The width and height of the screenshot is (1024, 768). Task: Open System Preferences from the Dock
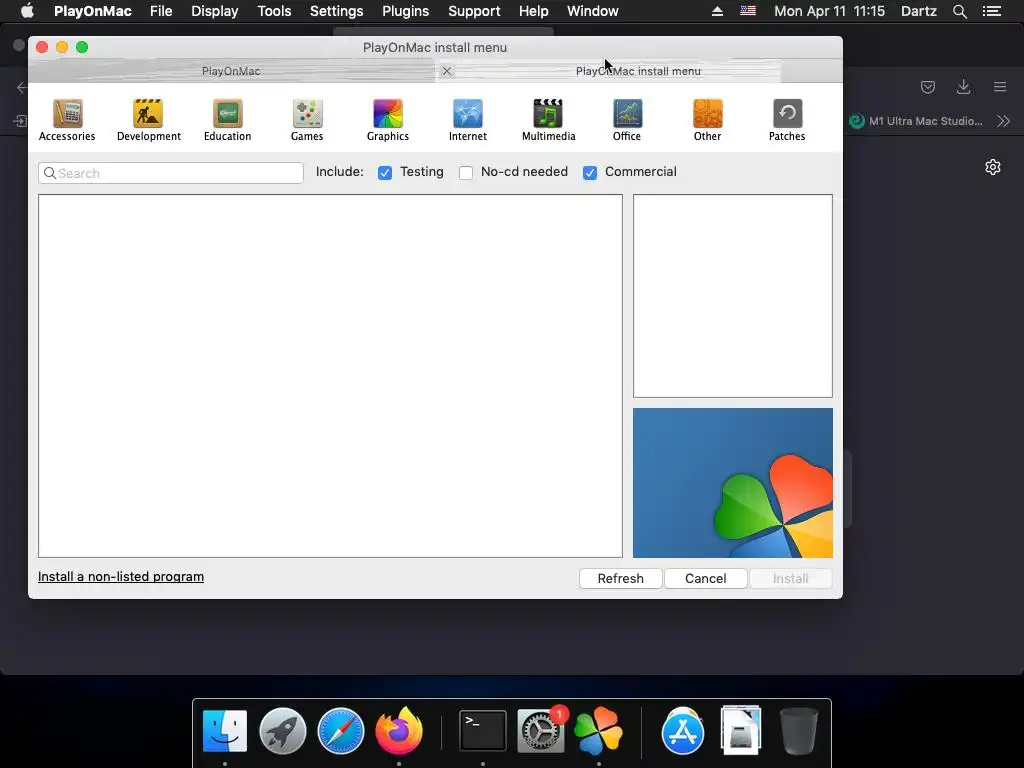541,731
